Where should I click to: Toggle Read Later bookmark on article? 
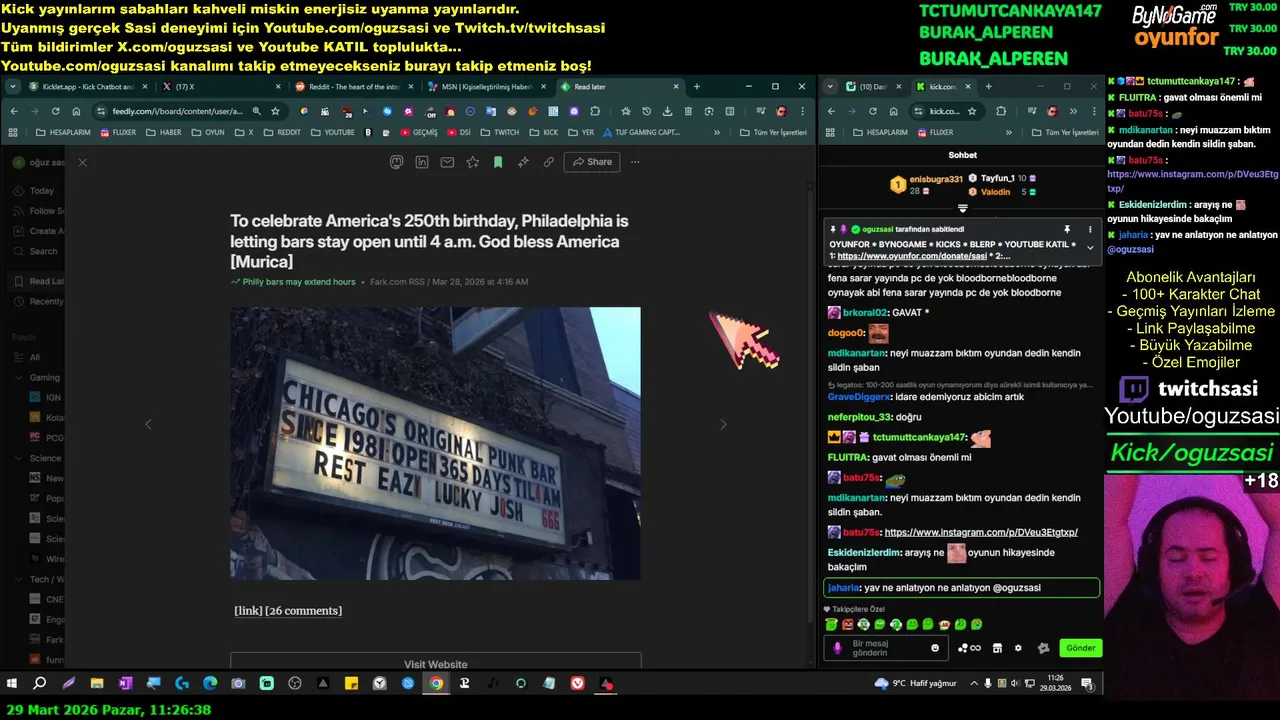click(x=497, y=162)
